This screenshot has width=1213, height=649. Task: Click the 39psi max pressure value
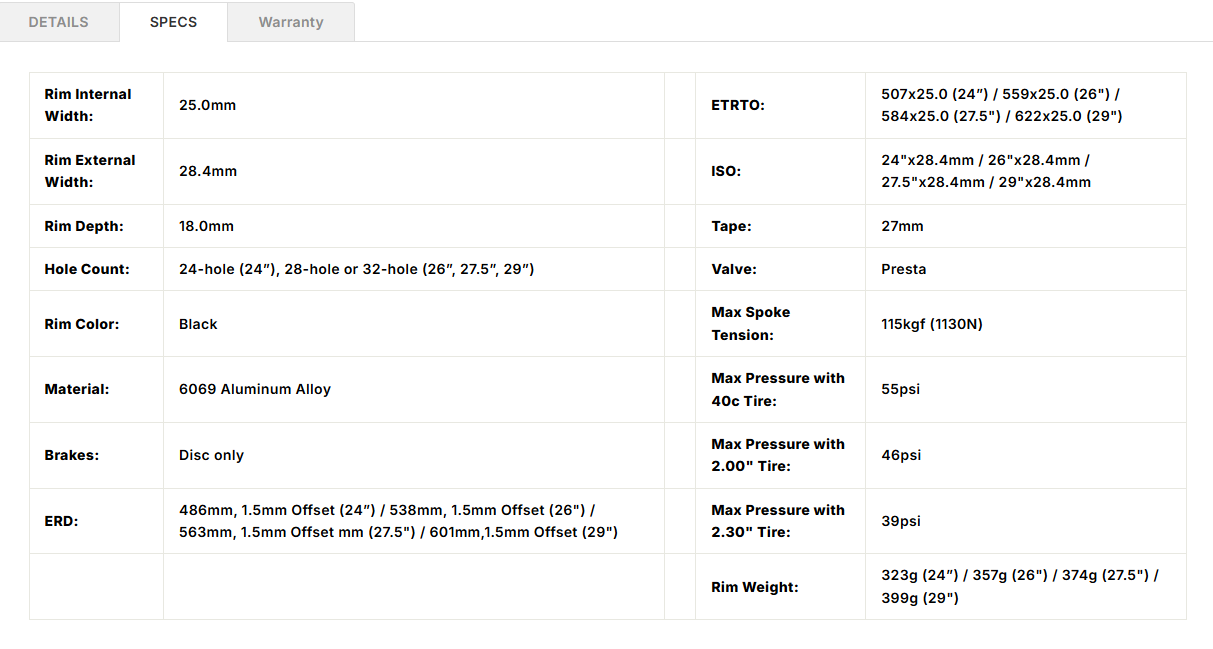900,521
